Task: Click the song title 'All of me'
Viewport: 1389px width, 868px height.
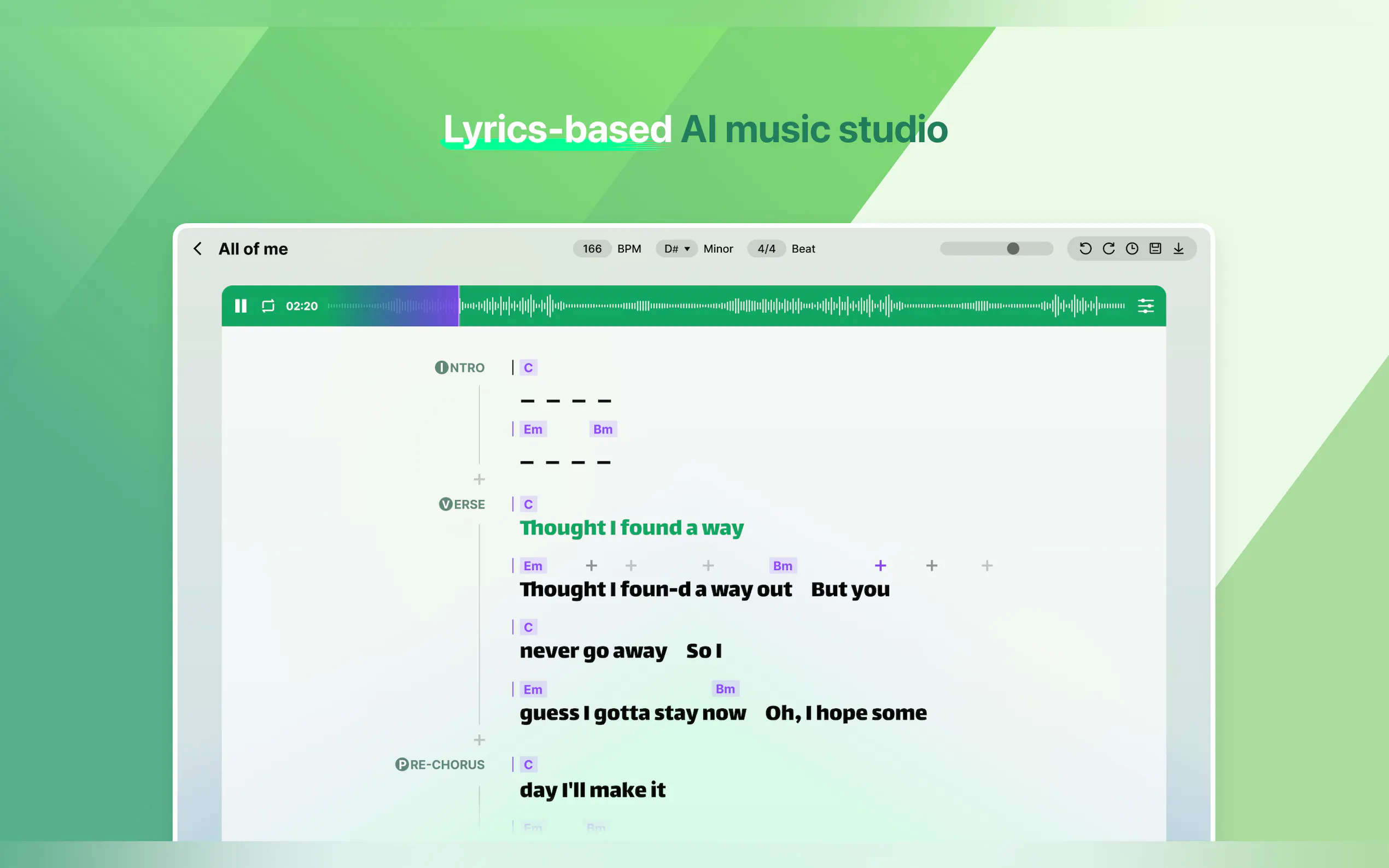Action: [253, 249]
